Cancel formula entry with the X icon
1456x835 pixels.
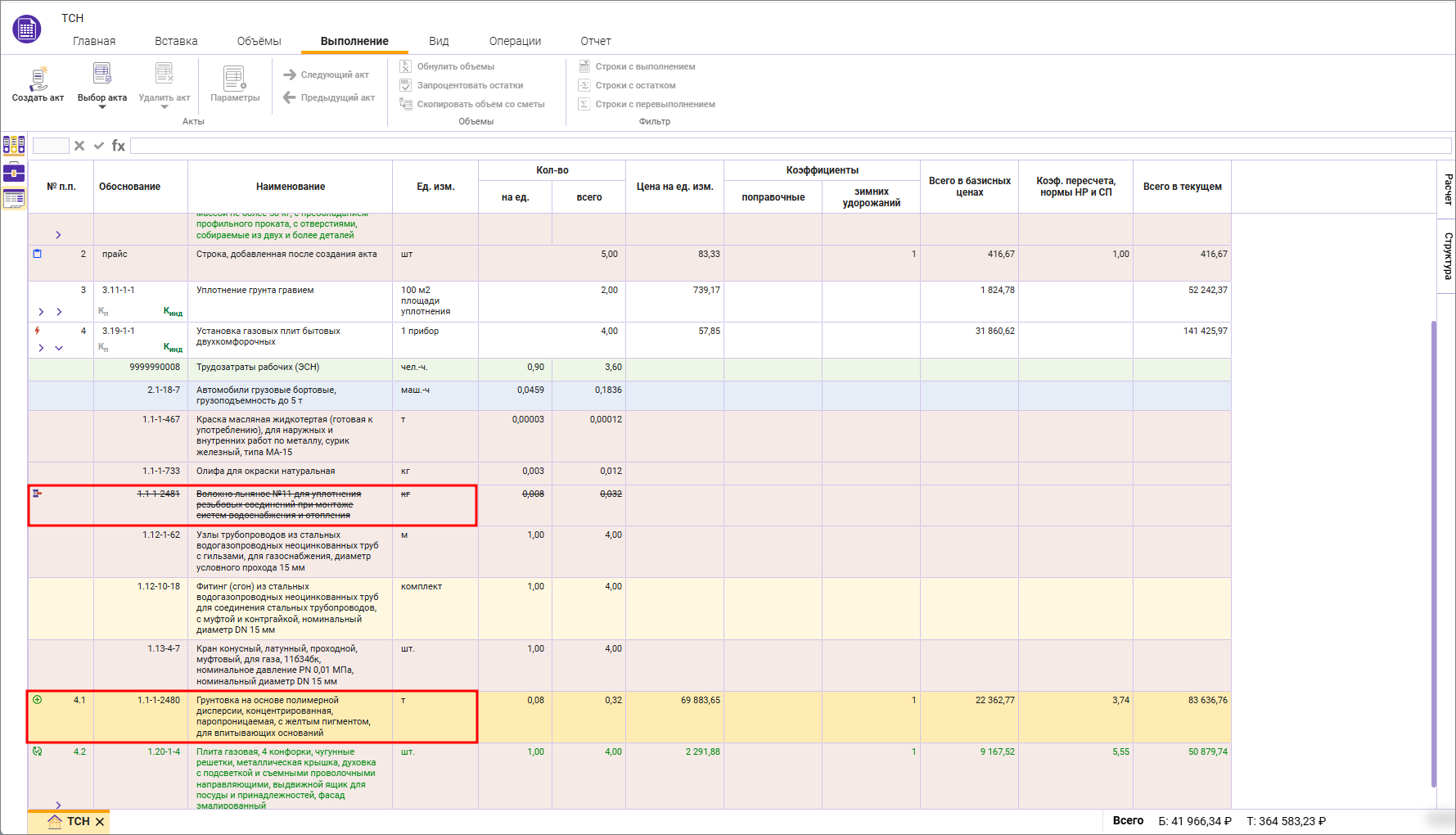(x=79, y=146)
